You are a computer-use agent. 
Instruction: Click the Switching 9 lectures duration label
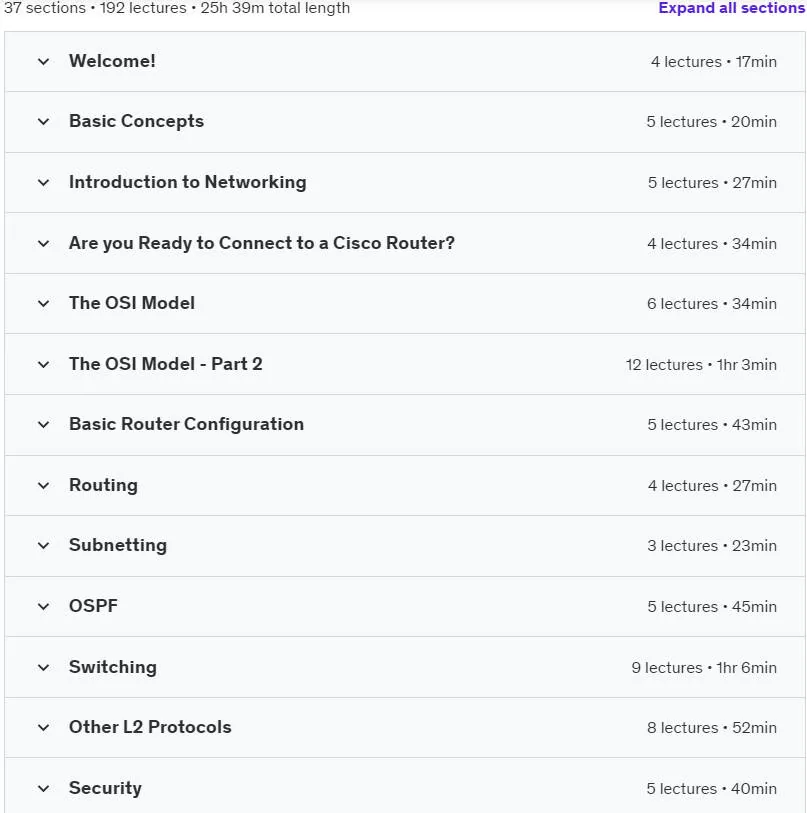tap(704, 667)
